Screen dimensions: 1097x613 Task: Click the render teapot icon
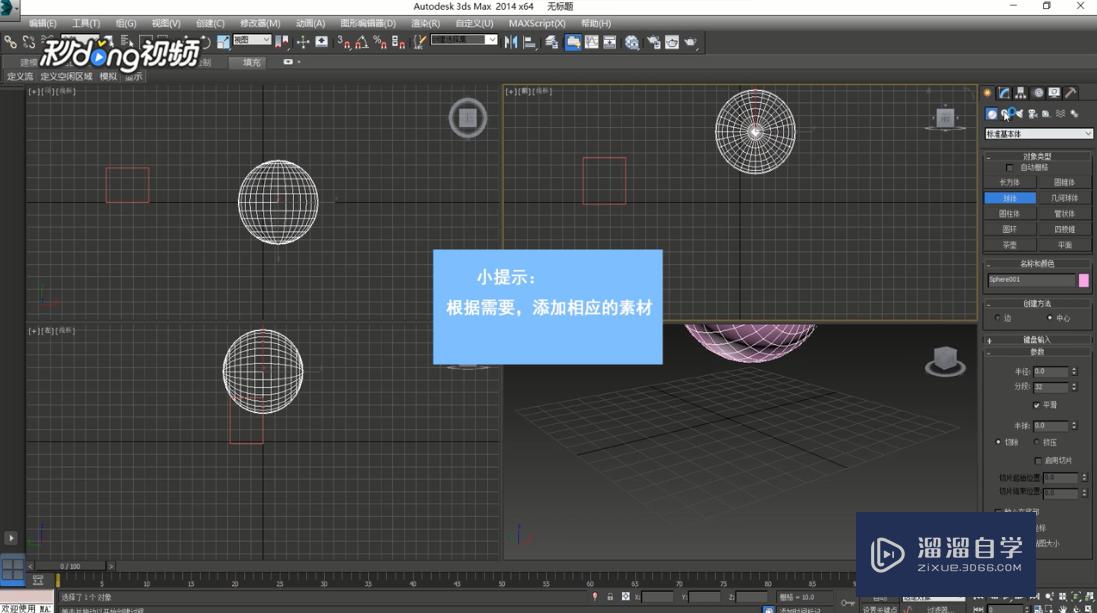click(x=690, y=42)
